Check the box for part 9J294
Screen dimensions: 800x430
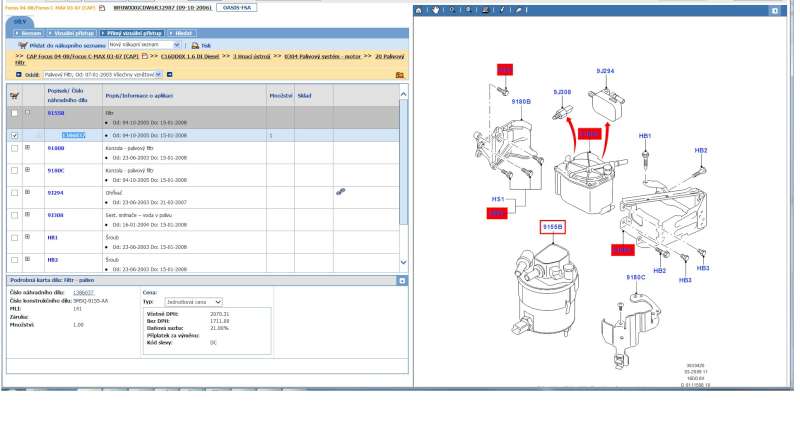pos(14,192)
